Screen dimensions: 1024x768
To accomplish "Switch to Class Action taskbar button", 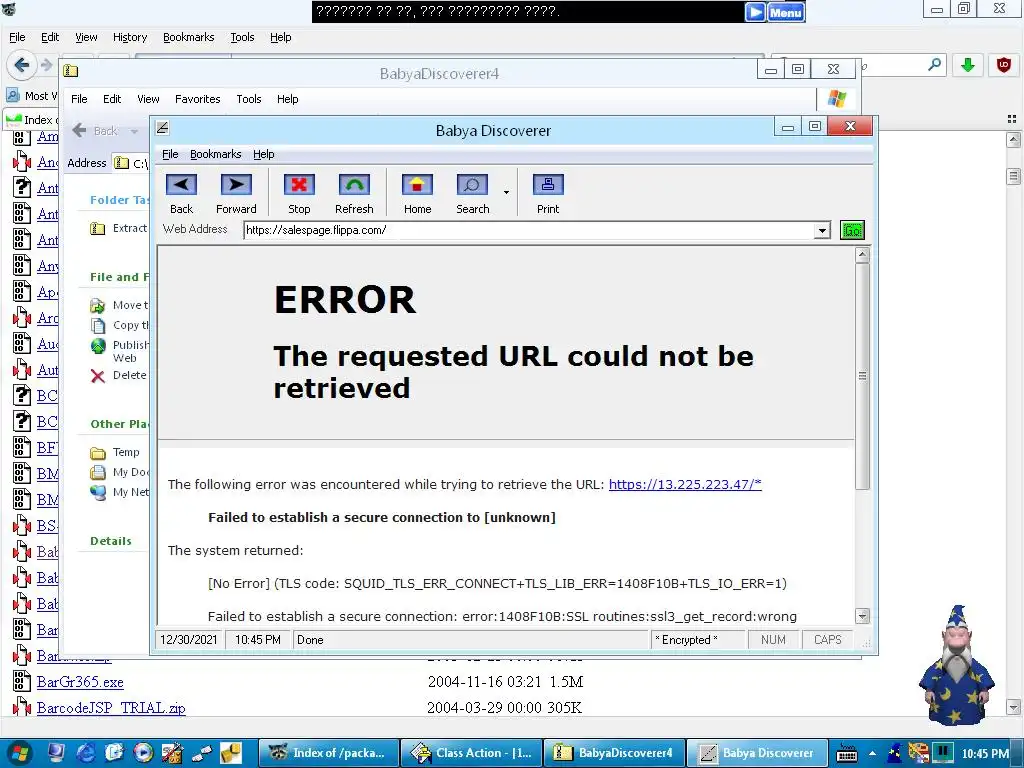I will [470, 753].
